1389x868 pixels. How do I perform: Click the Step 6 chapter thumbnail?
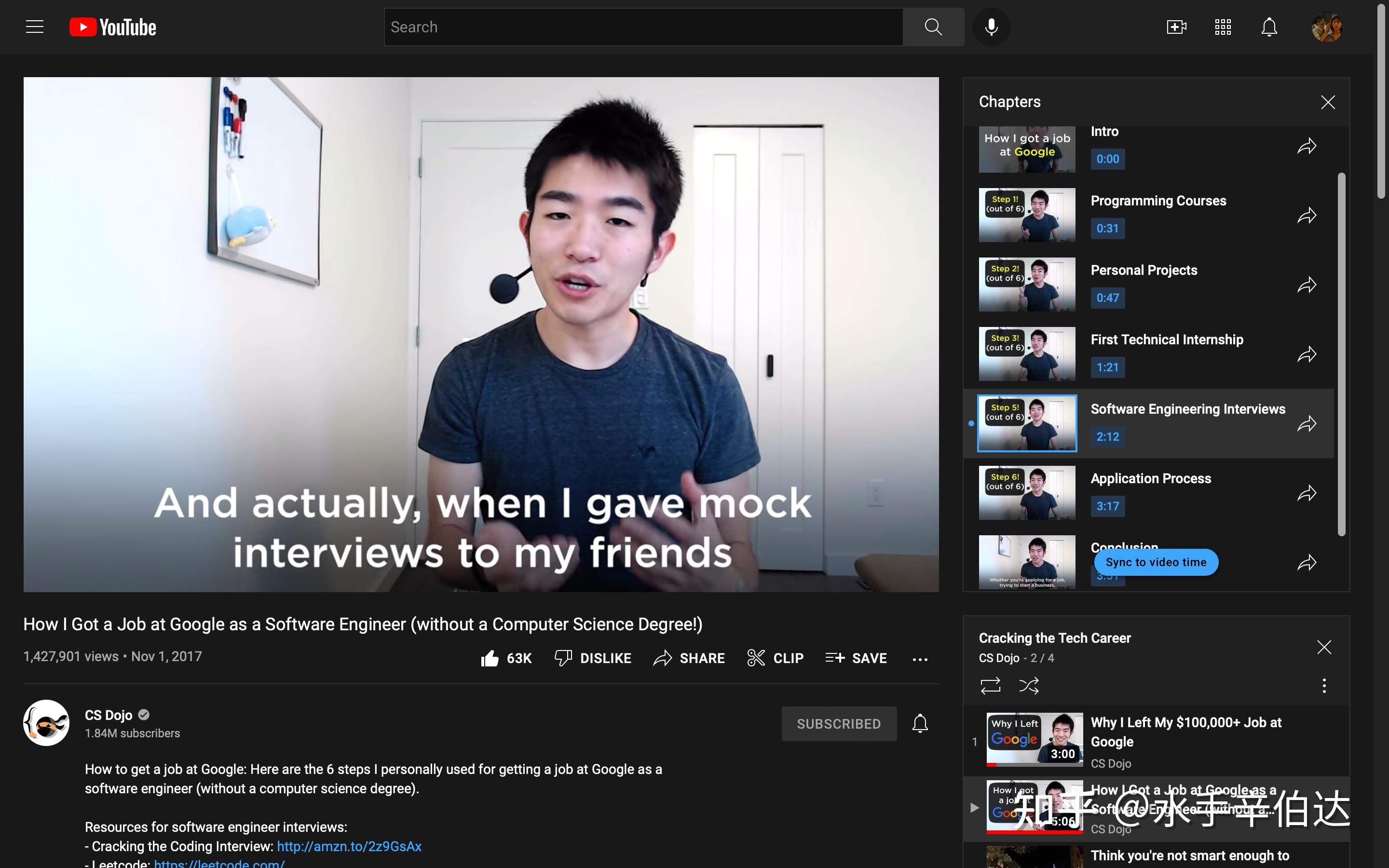point(1027,493)
